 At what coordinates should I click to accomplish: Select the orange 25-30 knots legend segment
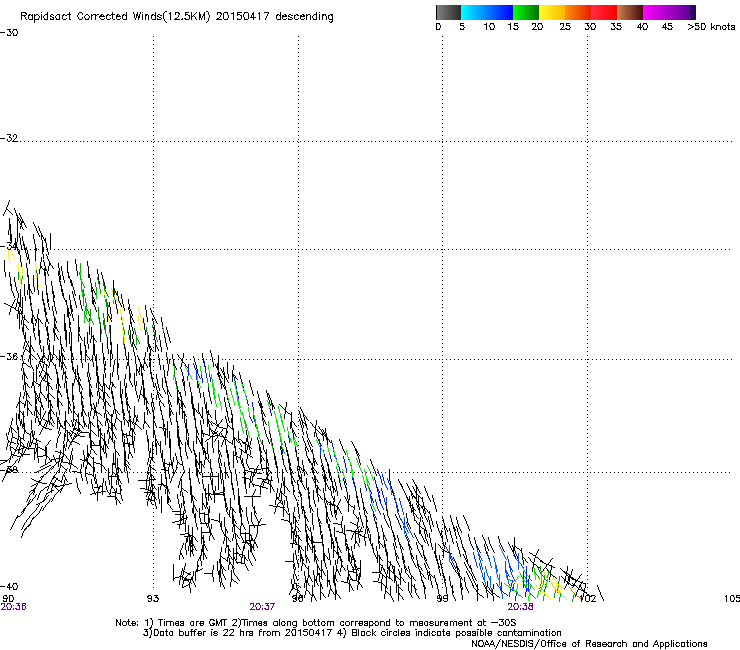pos(578,12)
